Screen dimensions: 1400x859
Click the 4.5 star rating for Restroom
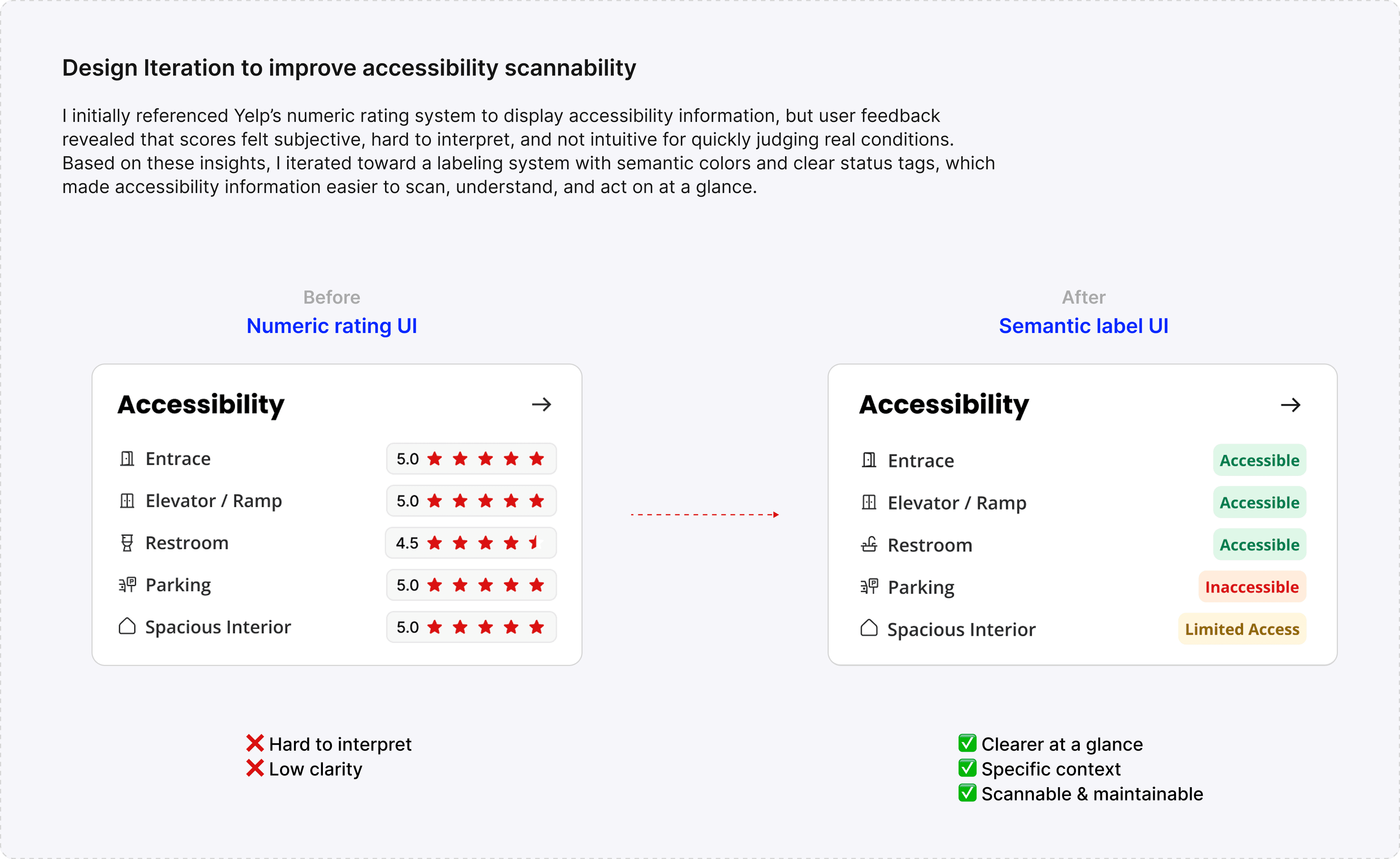(471, 543)
